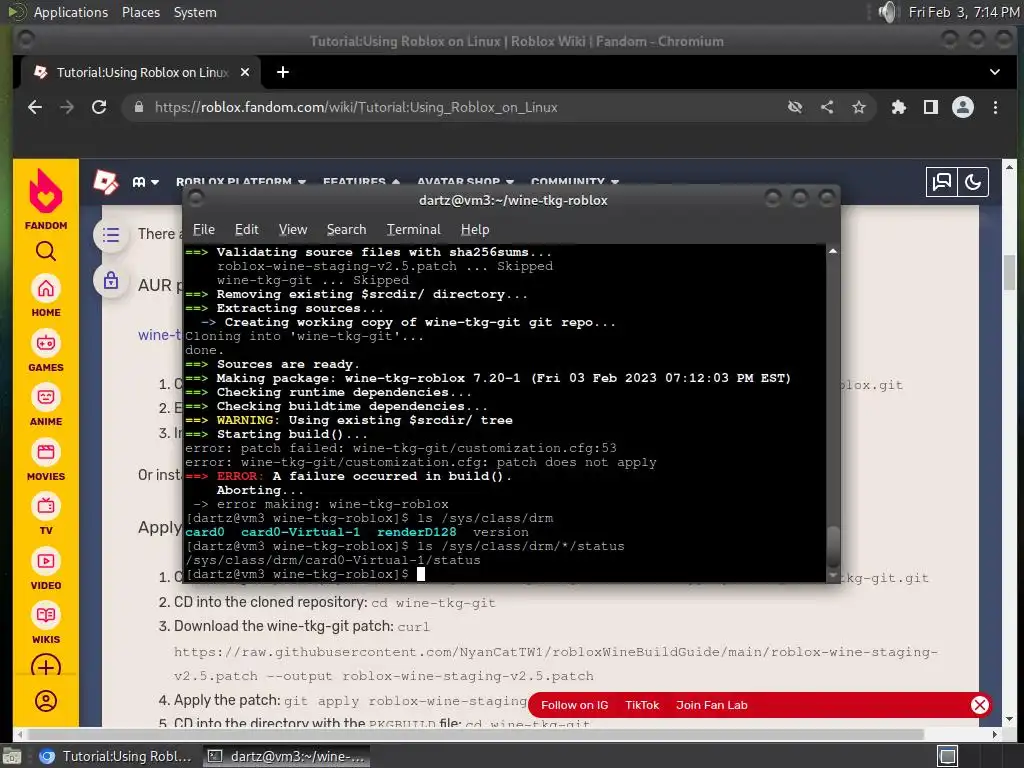Click the Fandom heart-flame logo
Image resolution: width=1024 pixels, height=768 pixels.
click(x=46, y=191)
